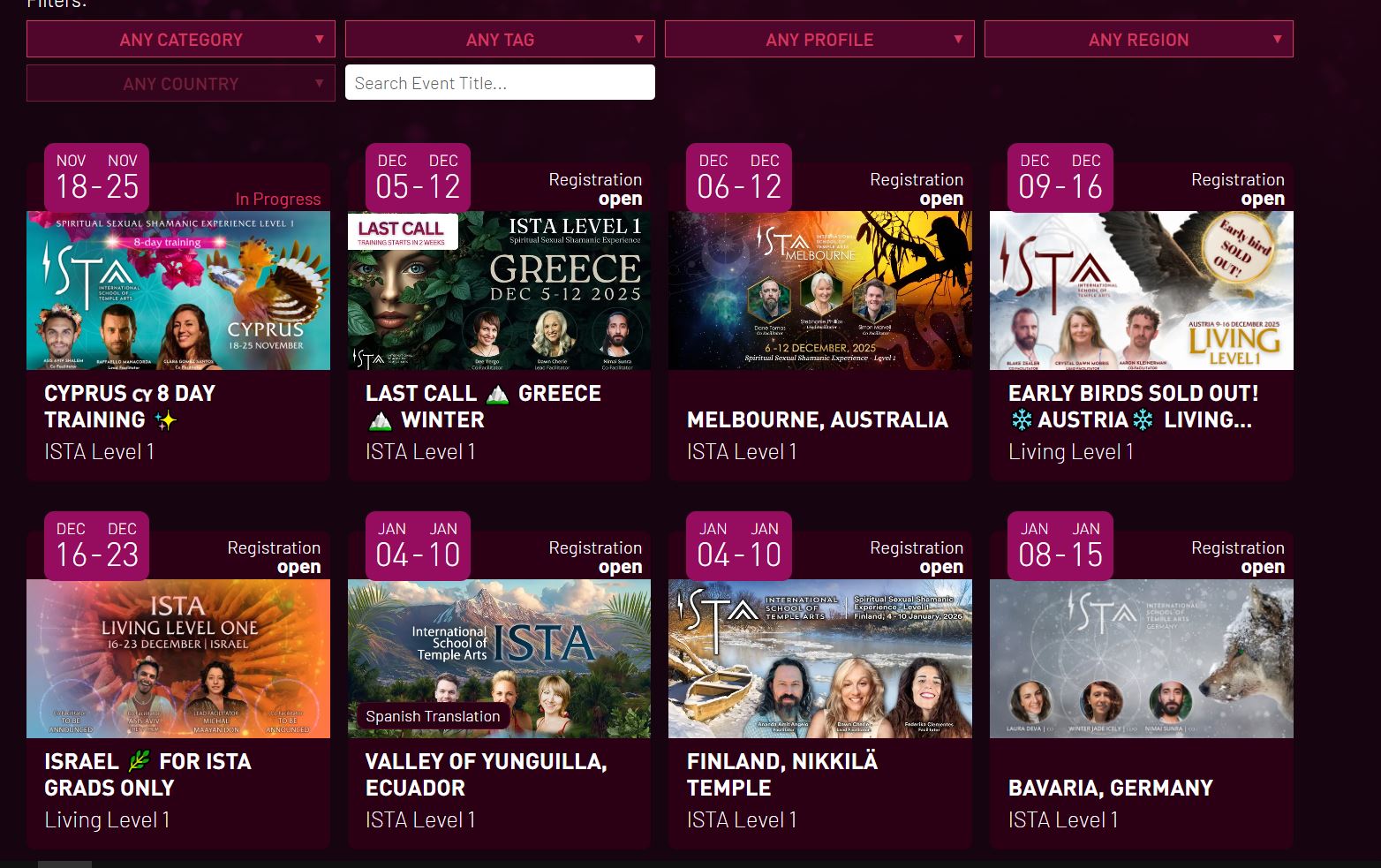The height and width of the screenshot is (868, 1381).
Task: Click the Search Event Title field
Action: click(x=500, y=83)
